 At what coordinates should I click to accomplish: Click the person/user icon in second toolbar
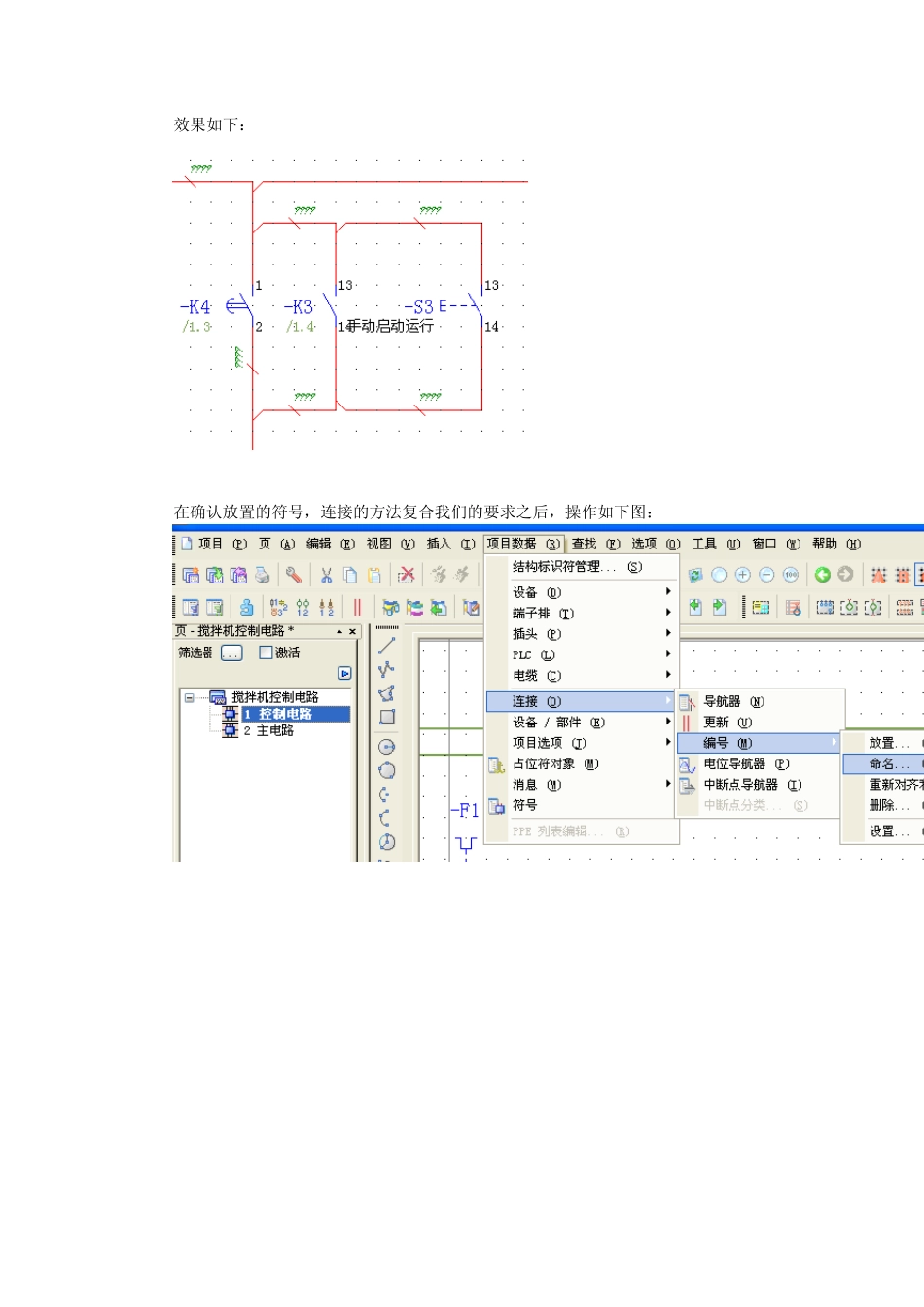click(x=247, y=607)
